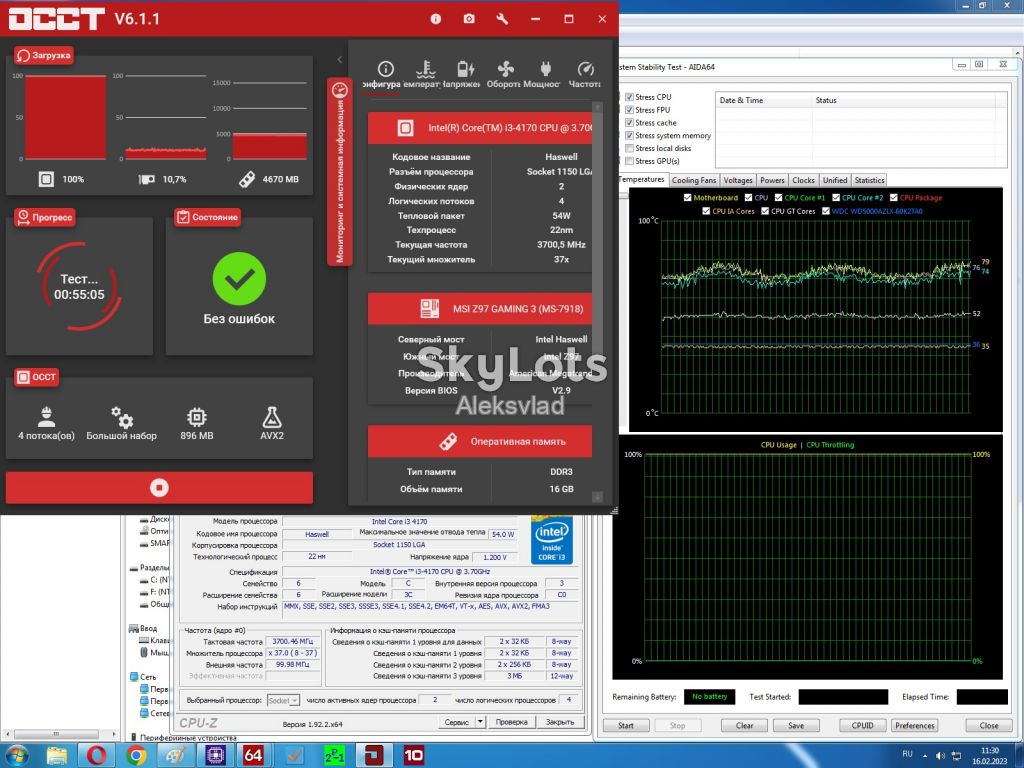Click the 'Проверка' button in CPU-Z

[511, 722]
